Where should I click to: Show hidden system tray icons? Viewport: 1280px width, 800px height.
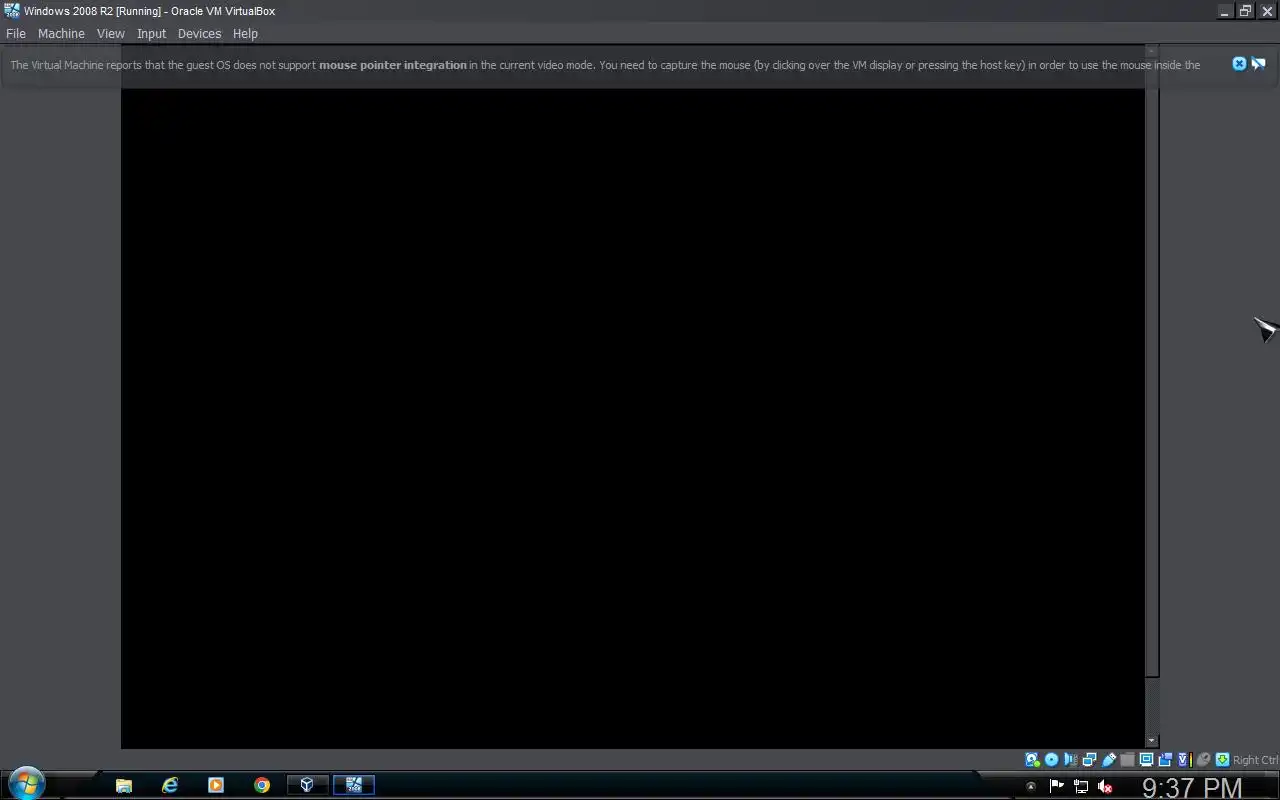pyautogui.click(x=1031, y=787)
